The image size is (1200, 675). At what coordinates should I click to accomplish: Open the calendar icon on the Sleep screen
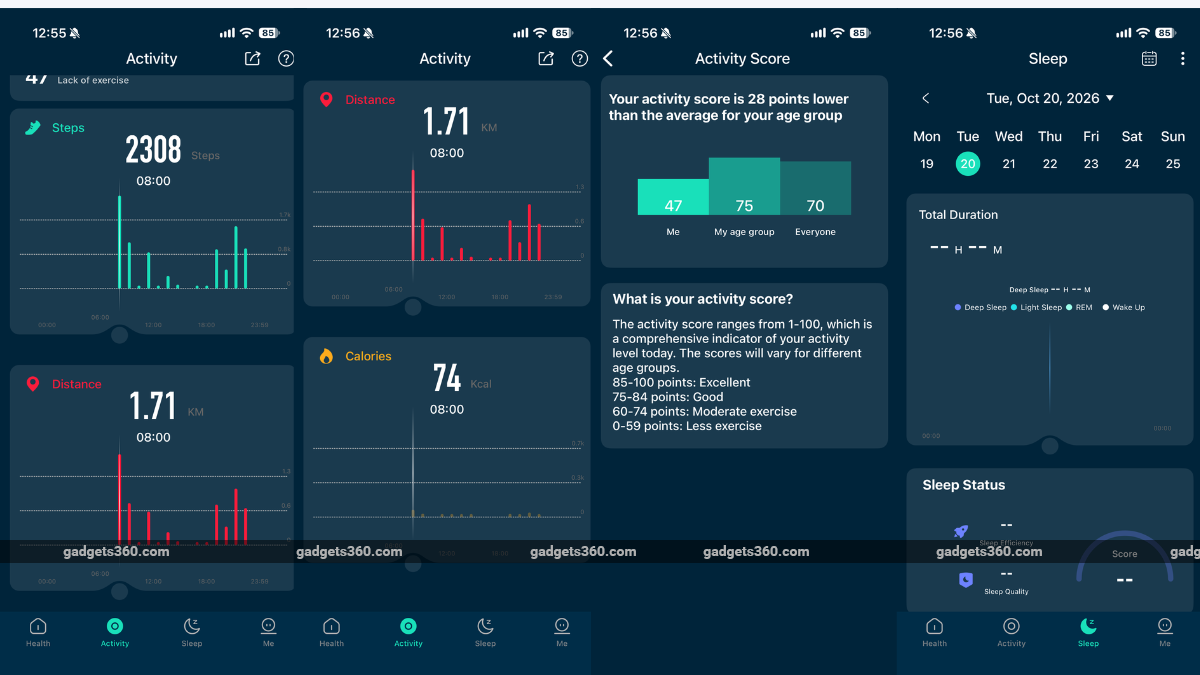1150,59
